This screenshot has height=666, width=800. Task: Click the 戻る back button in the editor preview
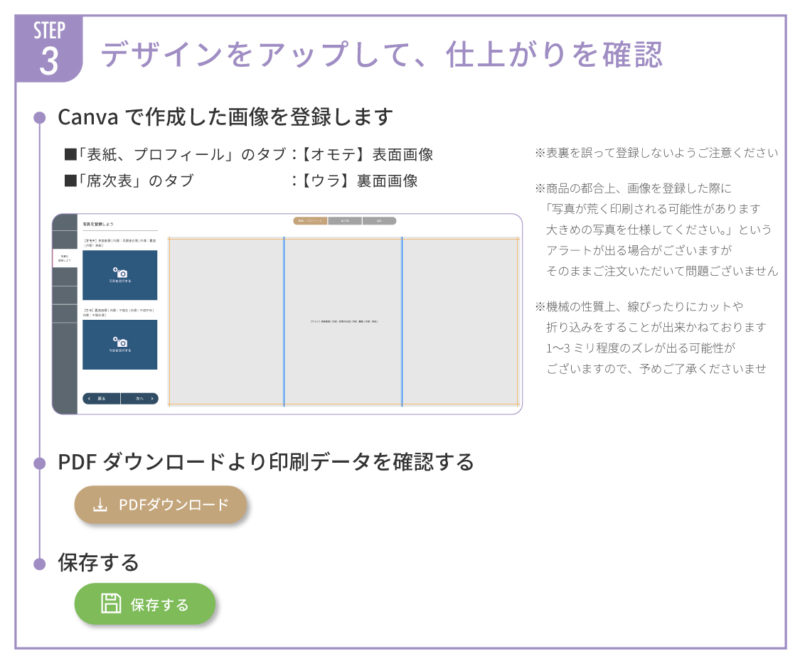pos(99,397)
